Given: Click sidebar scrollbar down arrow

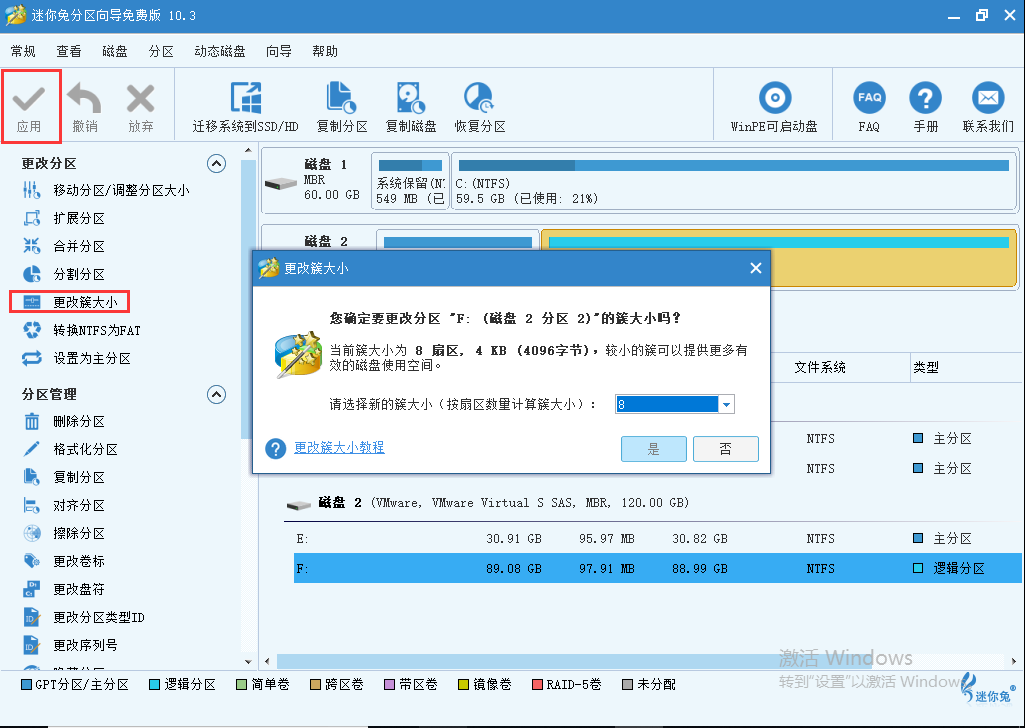Looking at the screenshot, I should (248, 662).
